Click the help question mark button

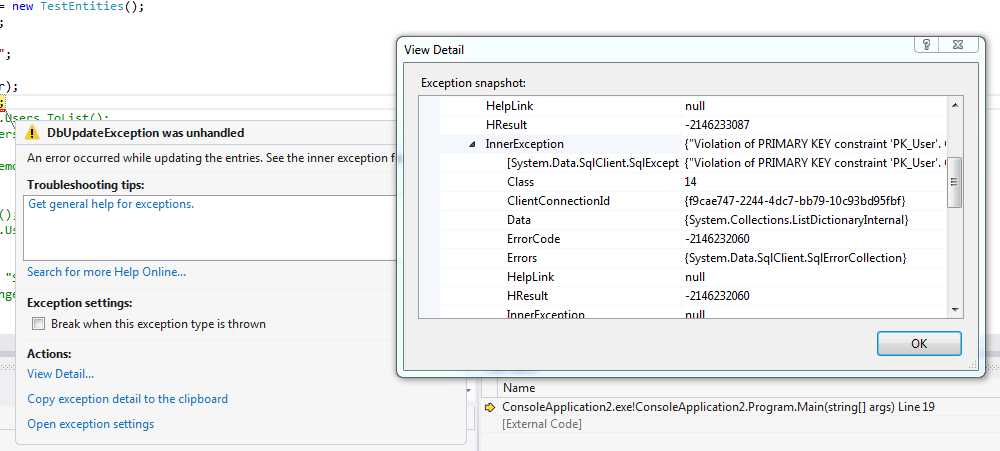coord(928,46)
